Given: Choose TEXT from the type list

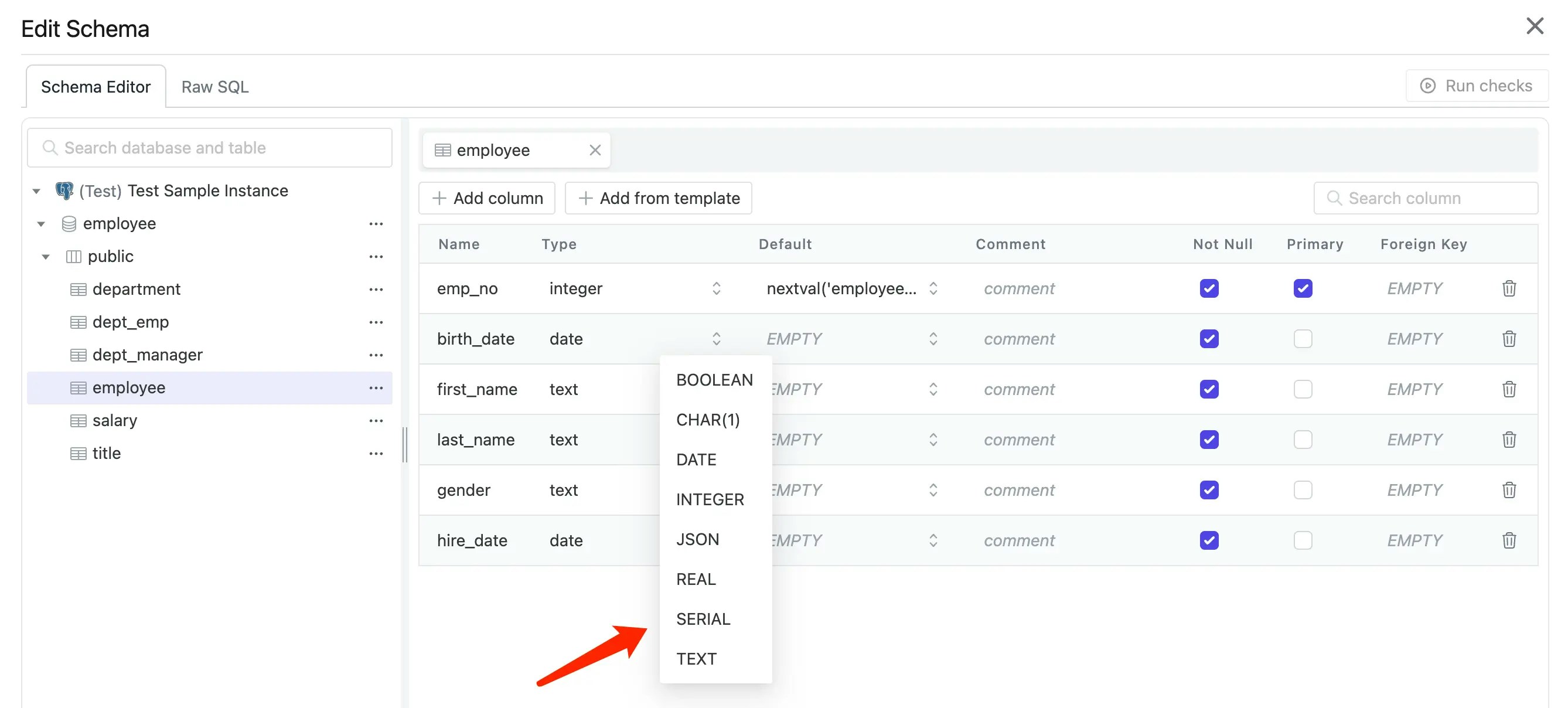Looking at the screenshot, I should [715, 659].
